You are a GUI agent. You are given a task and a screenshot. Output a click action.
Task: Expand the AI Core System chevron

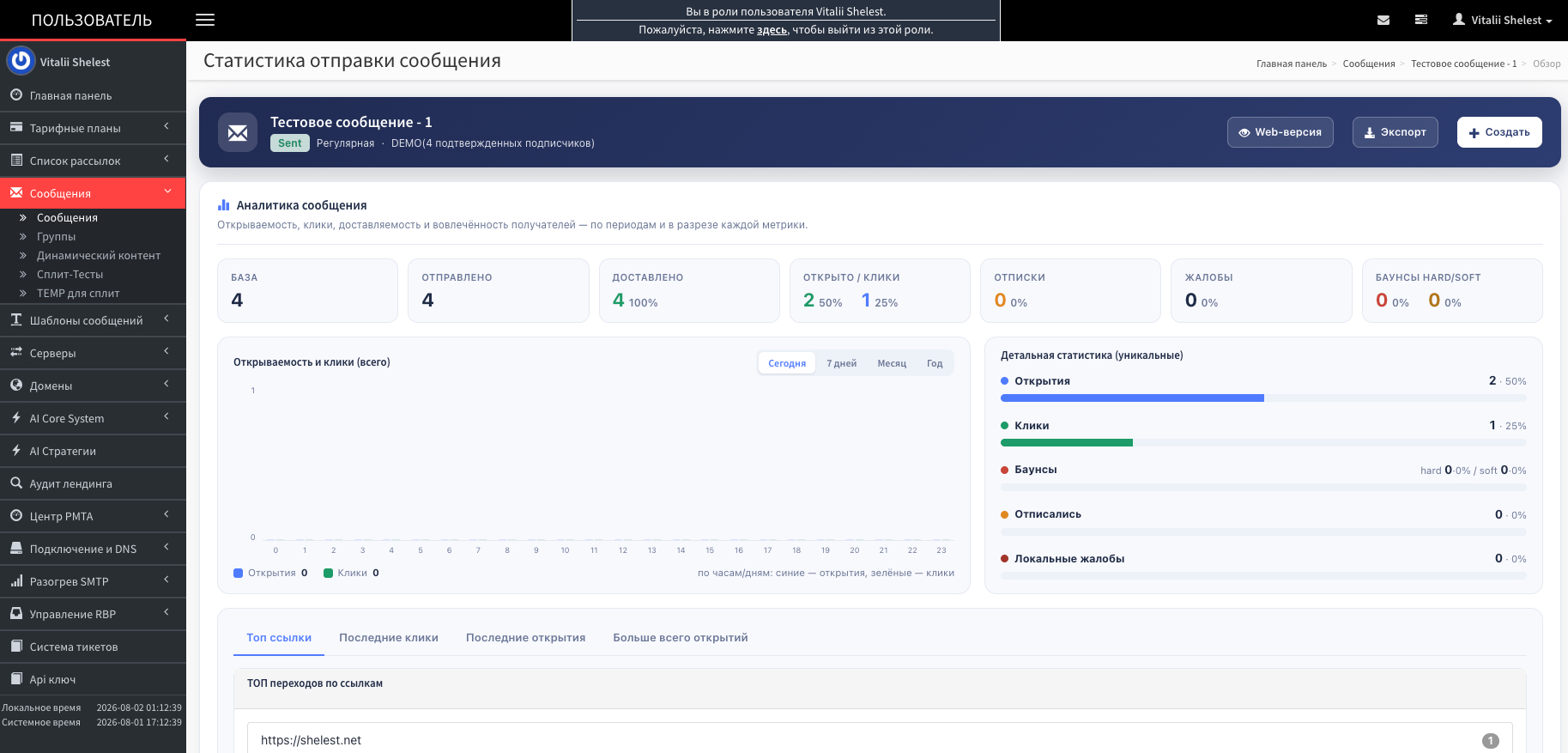point(166,416)
